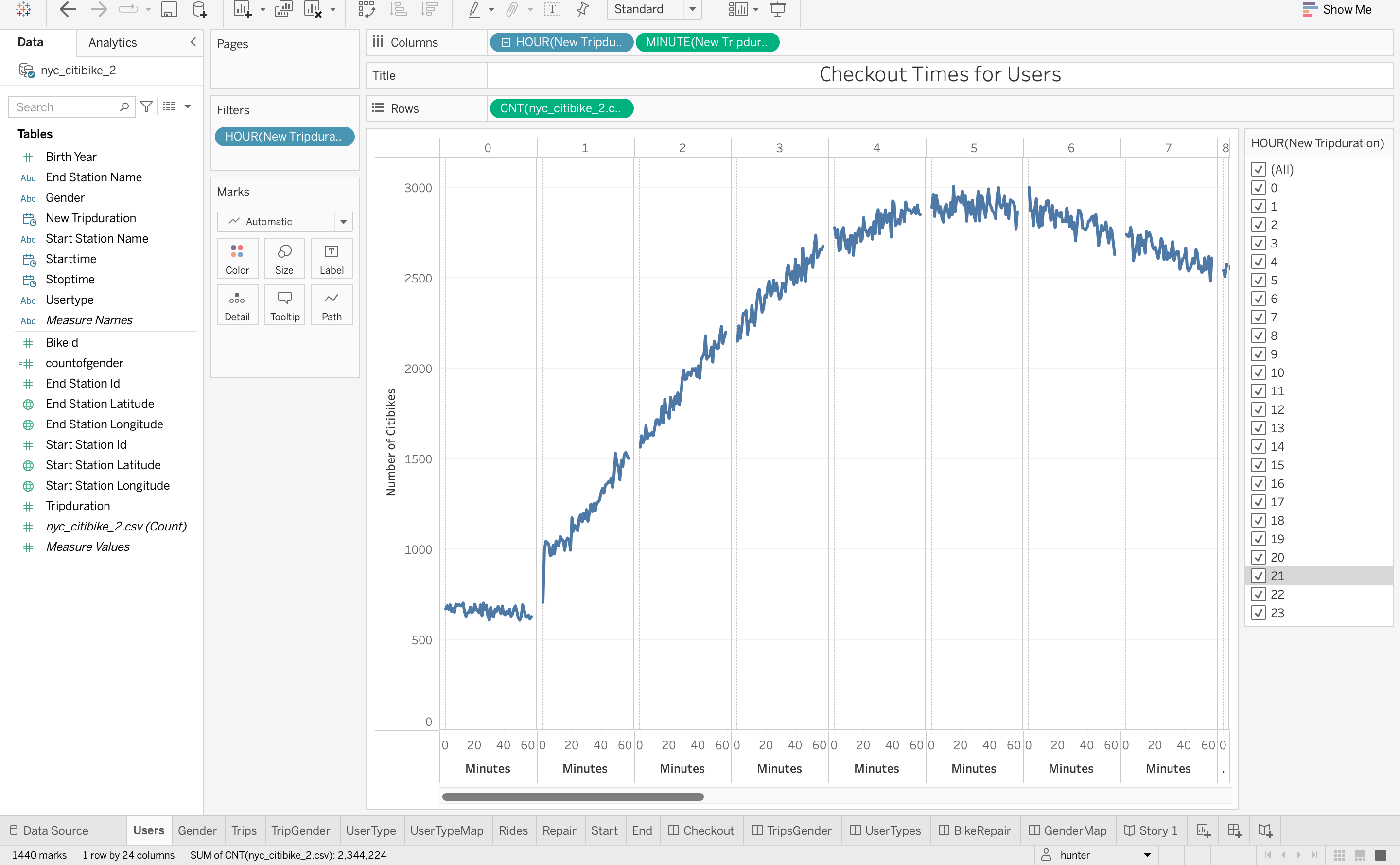
Task: Collapse the Data pane
Action: 193,42
